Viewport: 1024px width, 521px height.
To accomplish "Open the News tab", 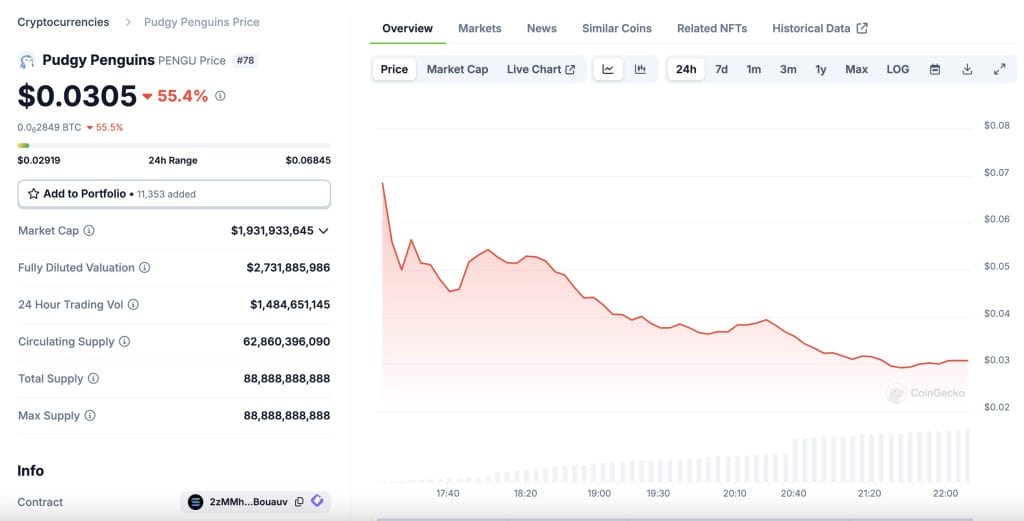I will click(541, 28).
